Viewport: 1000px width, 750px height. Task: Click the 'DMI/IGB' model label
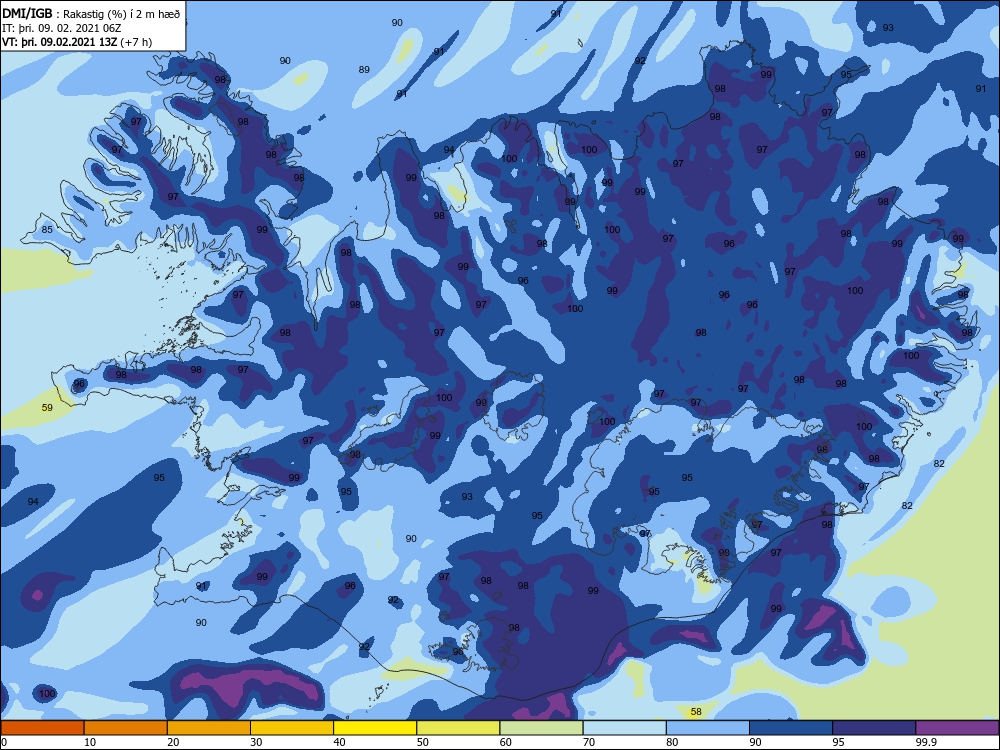(27, 14)
